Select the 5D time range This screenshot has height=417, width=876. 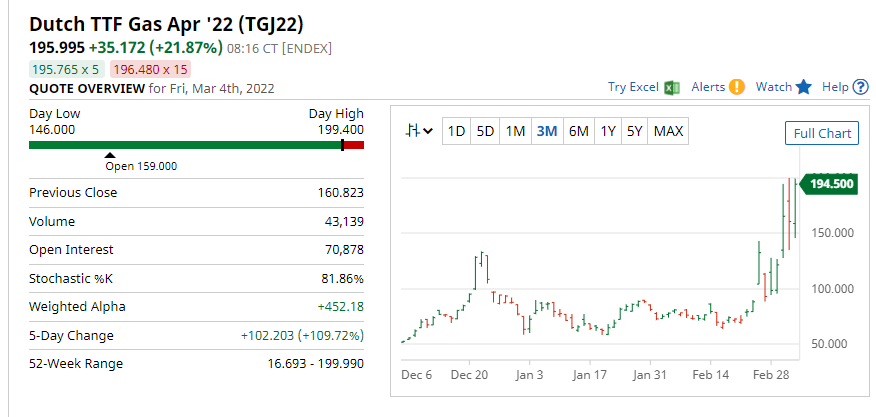point(485,131)
